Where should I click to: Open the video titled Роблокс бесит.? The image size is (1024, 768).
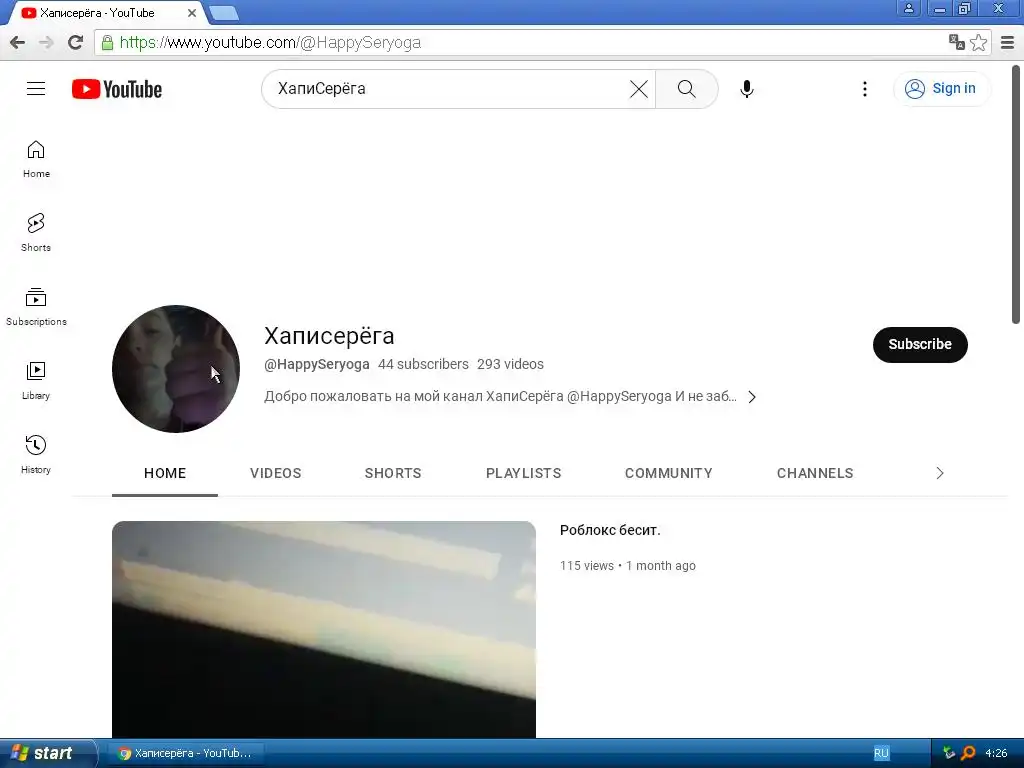pos(610,530)
